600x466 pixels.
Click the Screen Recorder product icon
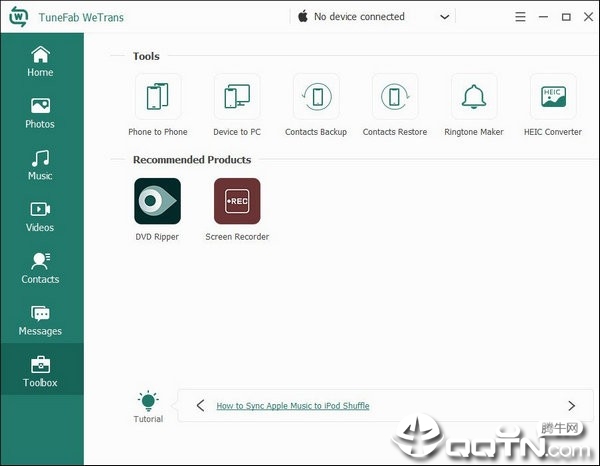tap(237, 201)
